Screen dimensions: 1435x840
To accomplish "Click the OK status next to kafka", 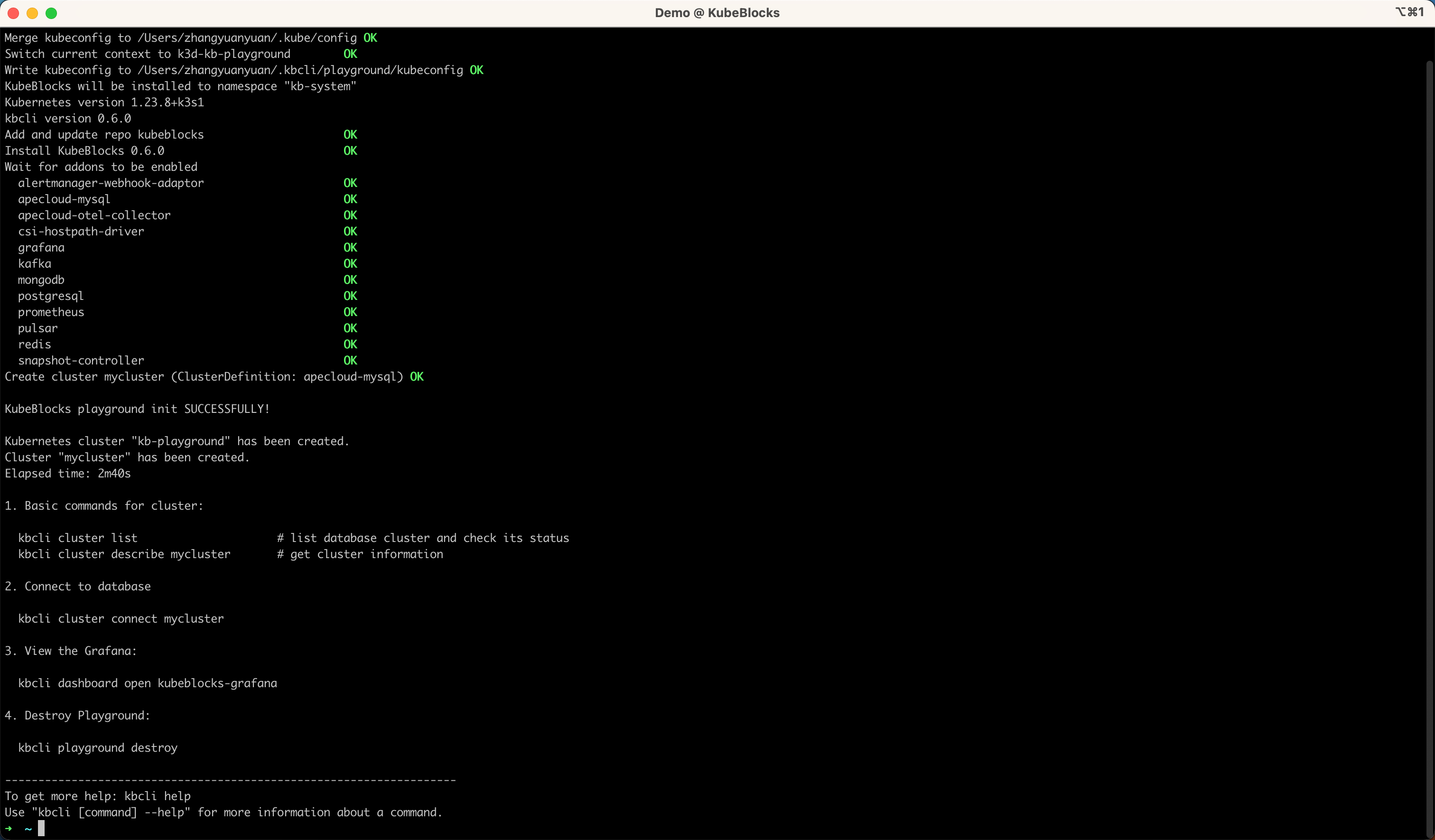I will tap(350, 264).
